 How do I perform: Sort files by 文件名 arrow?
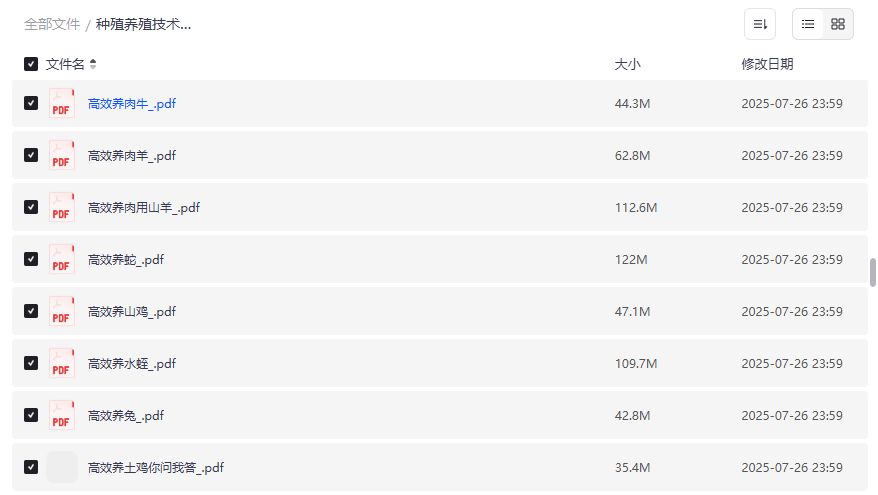click(93, 64)
